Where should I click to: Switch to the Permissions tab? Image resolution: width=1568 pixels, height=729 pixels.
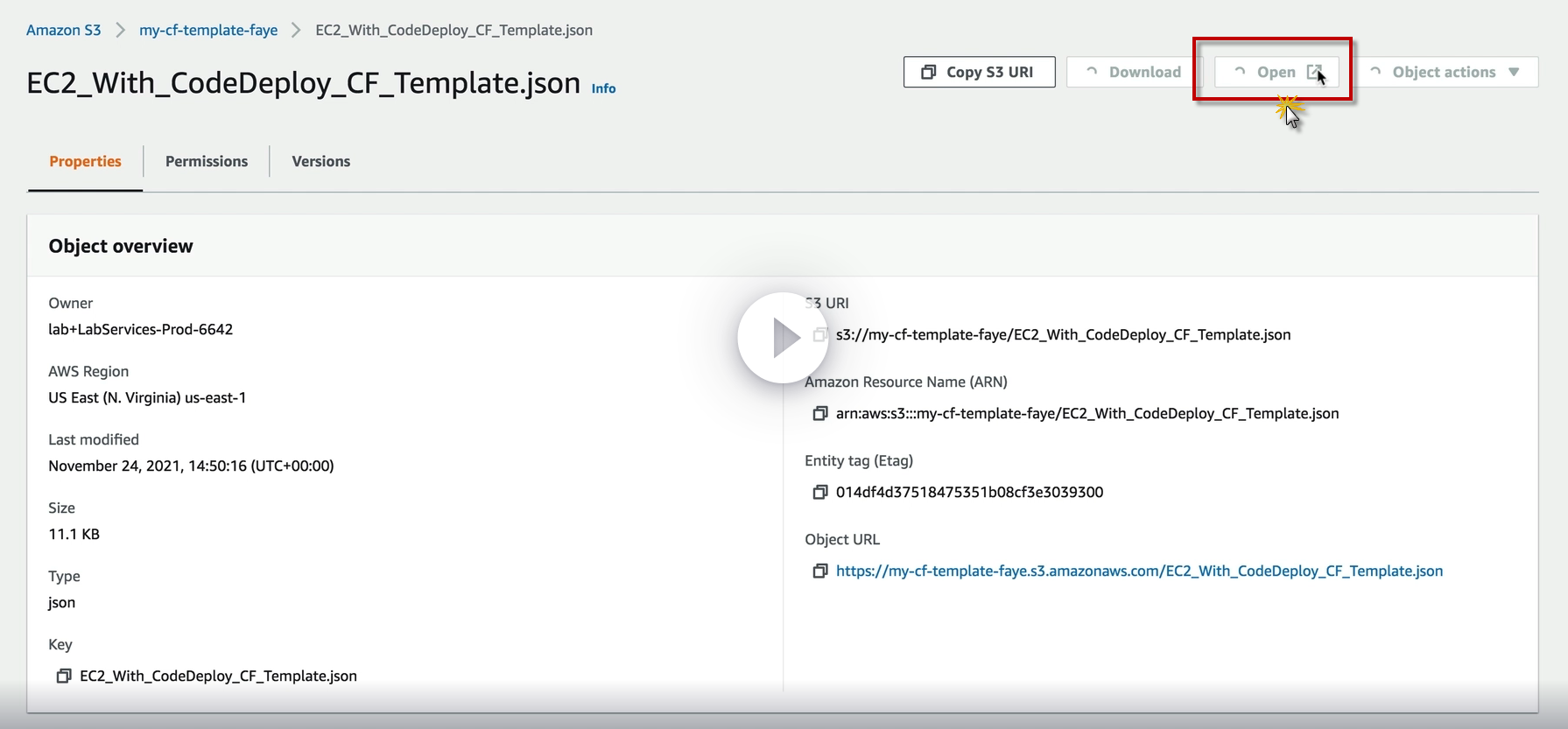click(x=207, y=161)
